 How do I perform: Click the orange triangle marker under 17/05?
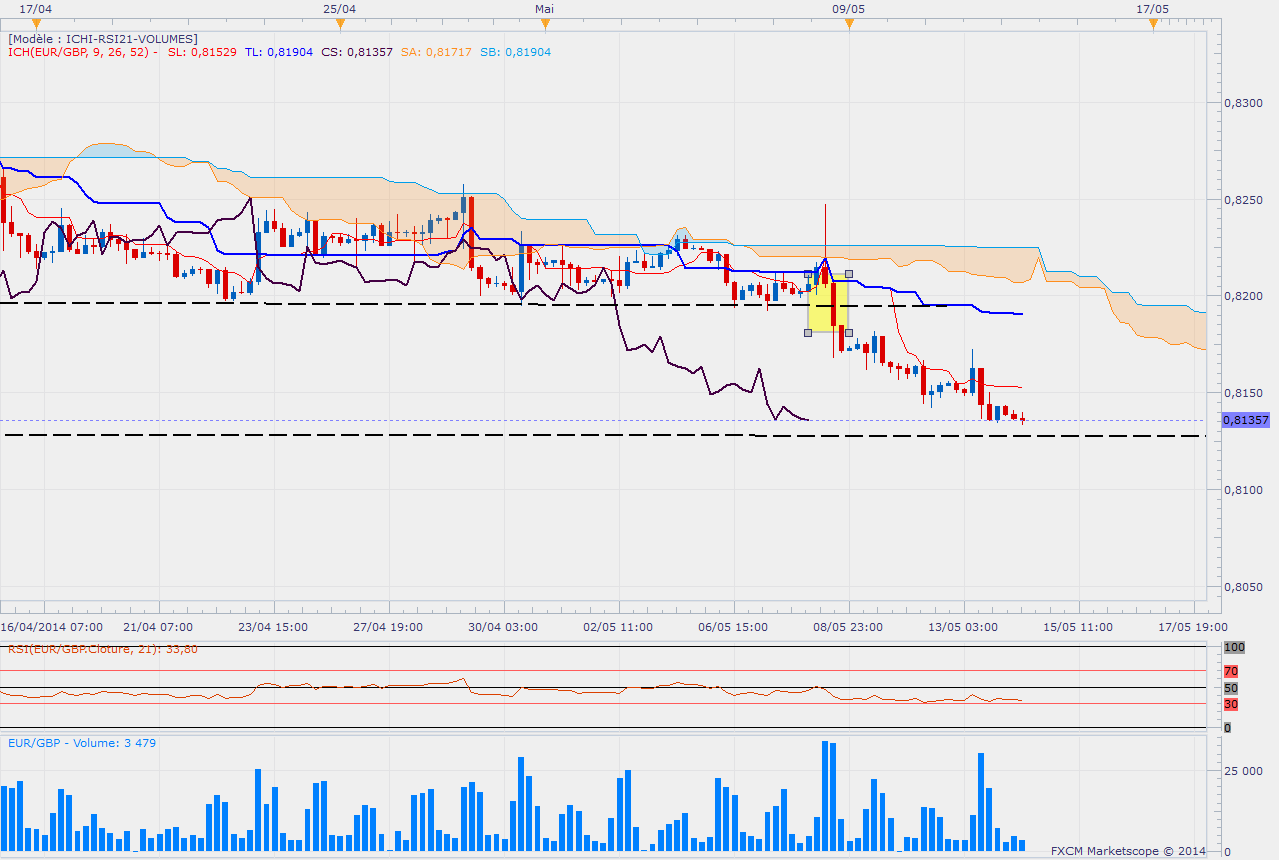click(1153, 23)
